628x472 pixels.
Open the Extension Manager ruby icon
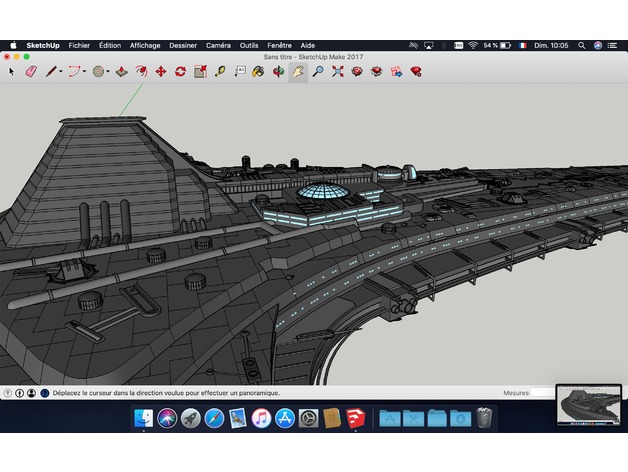[x=416, y=72]
